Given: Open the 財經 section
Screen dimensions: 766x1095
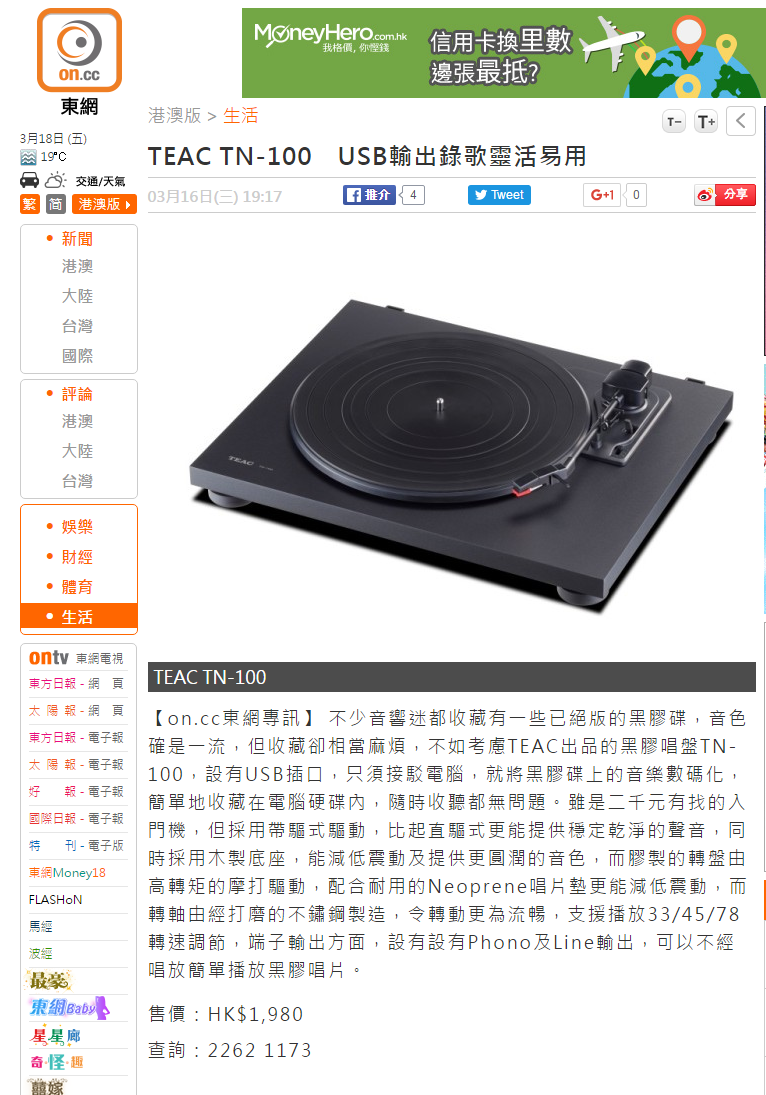Looking at the screenshot, I should coord(78,557).
